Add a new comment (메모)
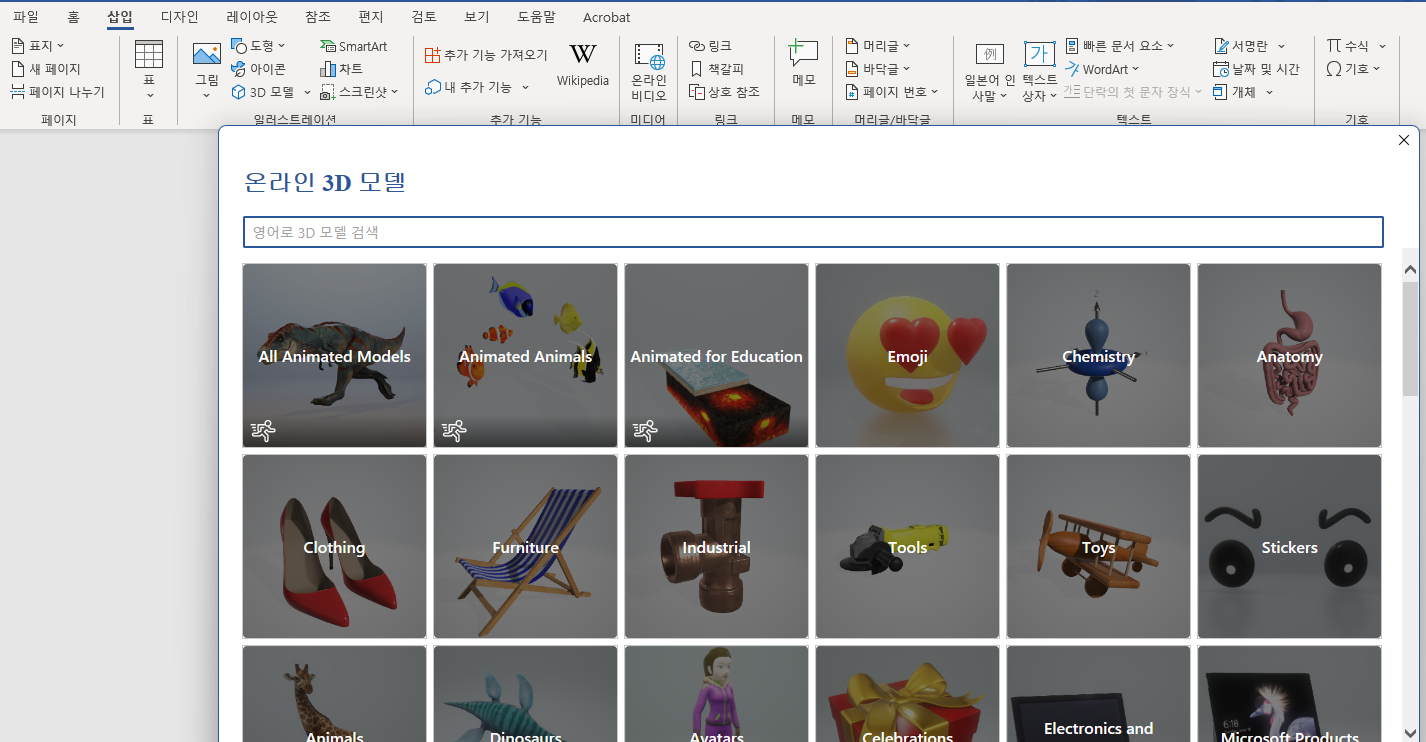Viewport: 1426px width, 742px height. [803, 65]
